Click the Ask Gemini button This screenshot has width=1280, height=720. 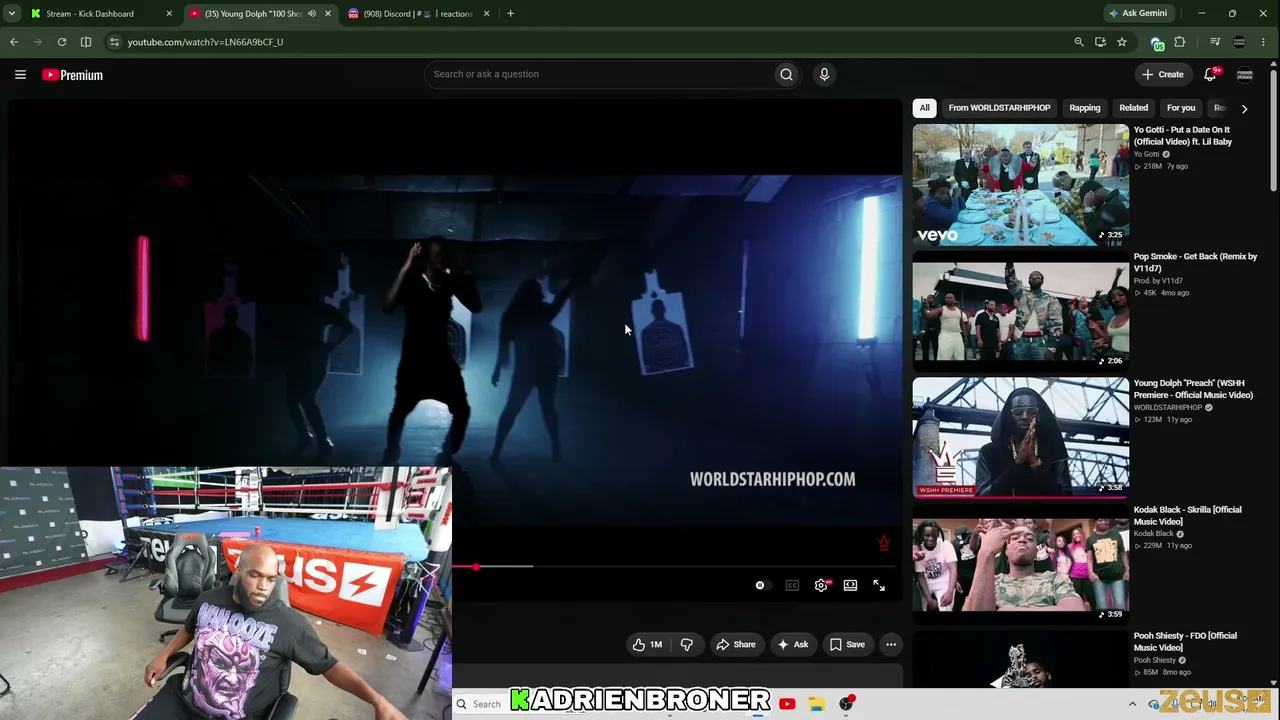1138,14
